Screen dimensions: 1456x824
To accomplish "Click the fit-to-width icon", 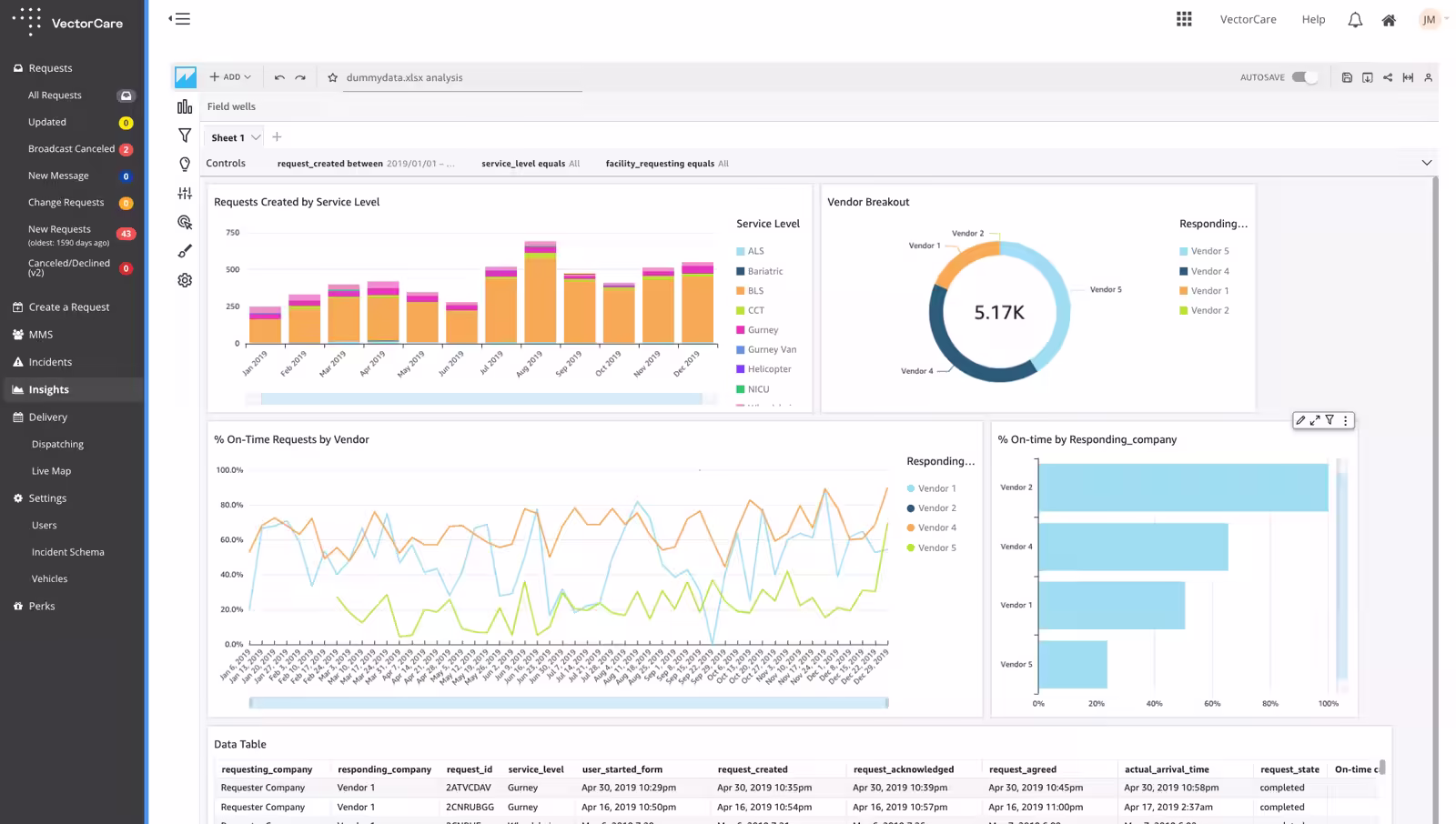I will 1408,77.
